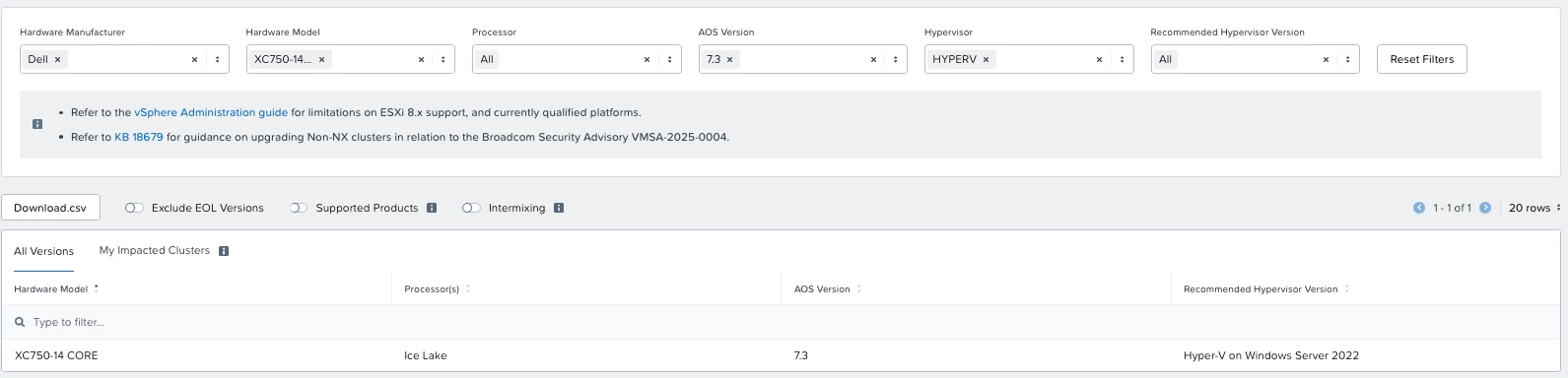The width and height of the screenshot is (1568, 378).
Task: Change the 20 rows per page selector
Action: click(1534, 208)
